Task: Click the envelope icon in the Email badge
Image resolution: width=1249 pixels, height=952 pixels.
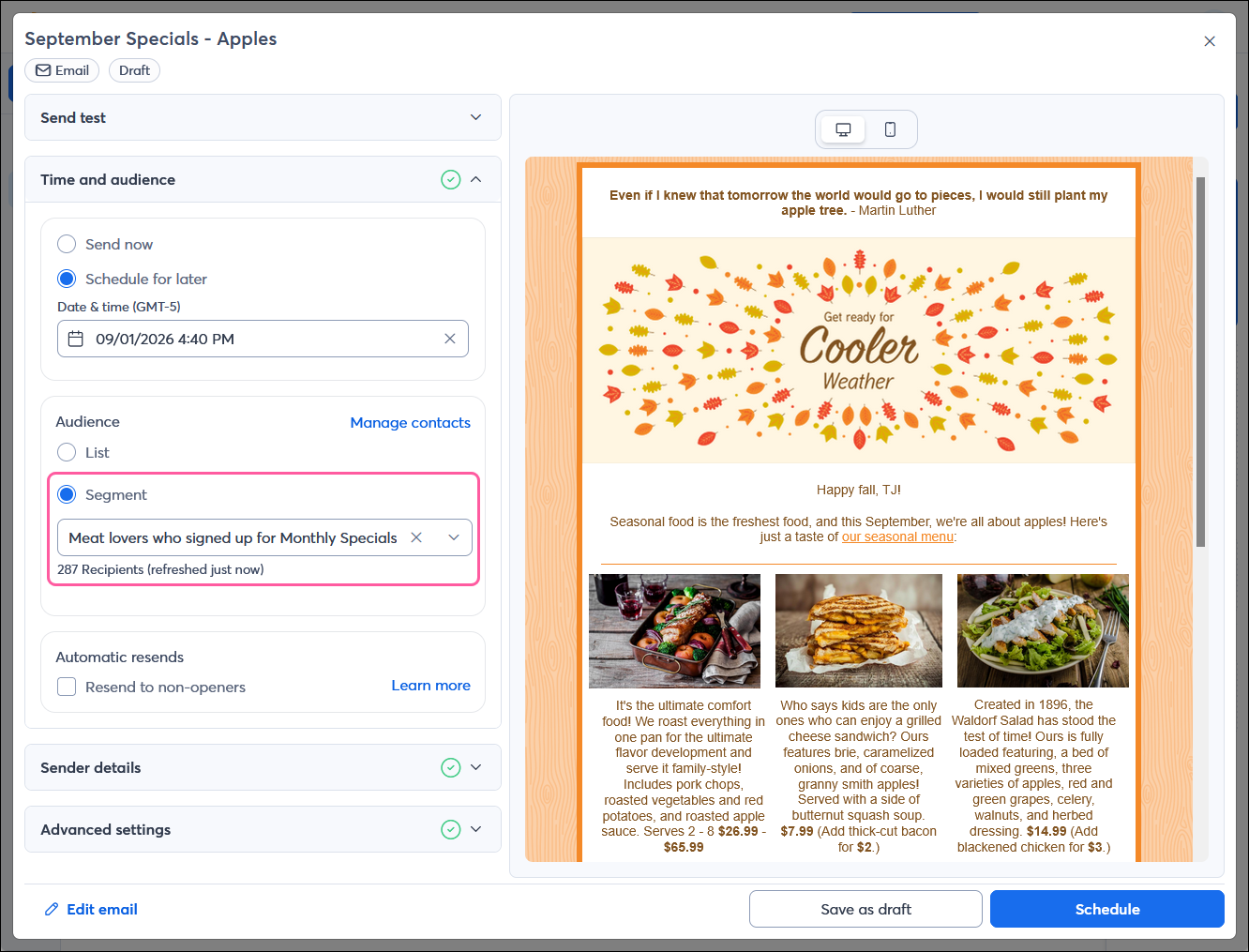Action: 42,69
